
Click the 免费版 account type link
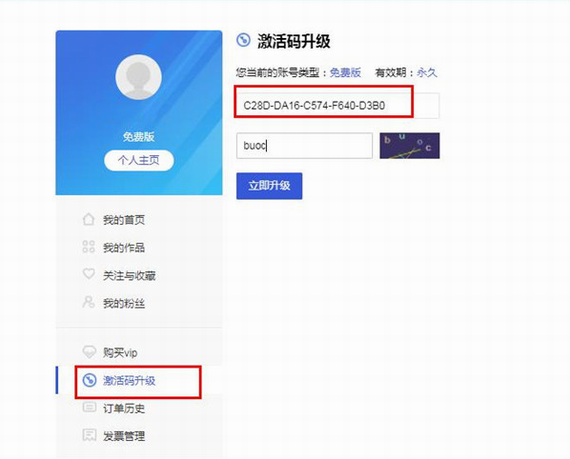(345, 73)
